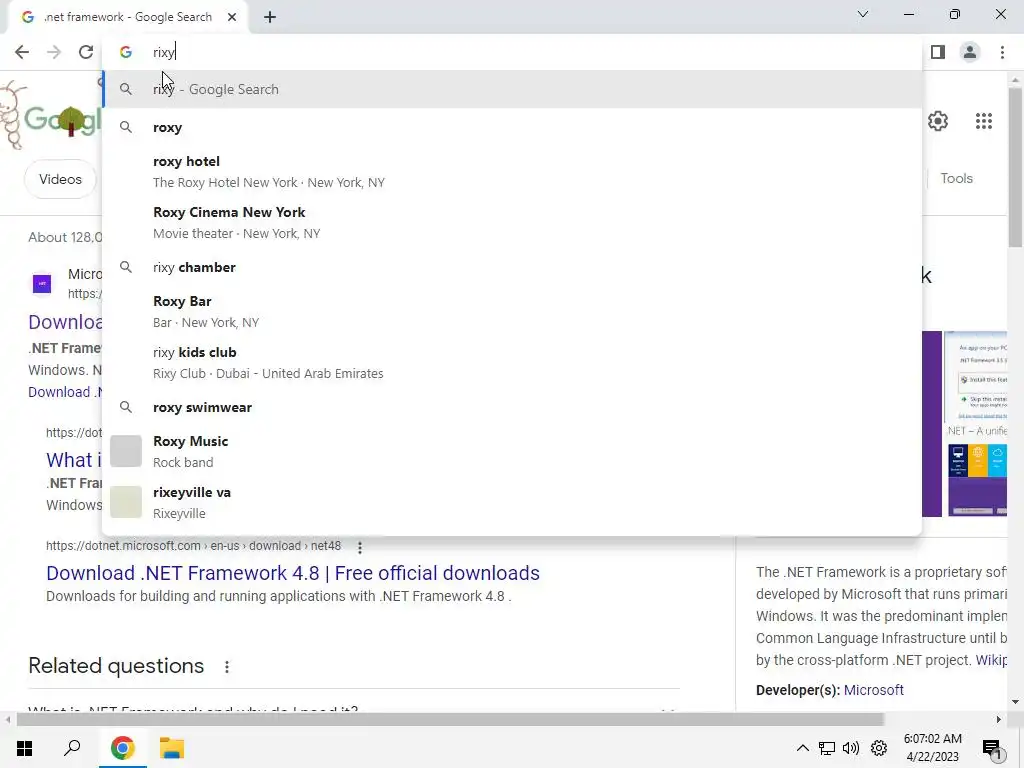Open the Google apps grid
The width and height of the screenshot is (1024, 768).
[x=984, y=121]
